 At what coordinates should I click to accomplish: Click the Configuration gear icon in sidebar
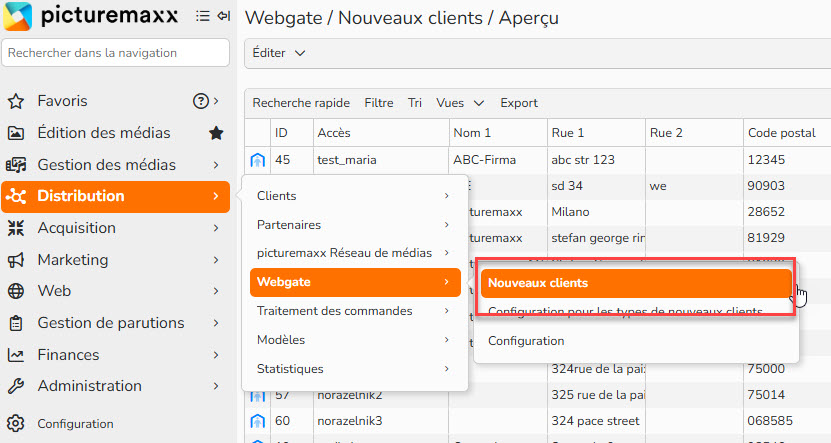click(16, 423)
